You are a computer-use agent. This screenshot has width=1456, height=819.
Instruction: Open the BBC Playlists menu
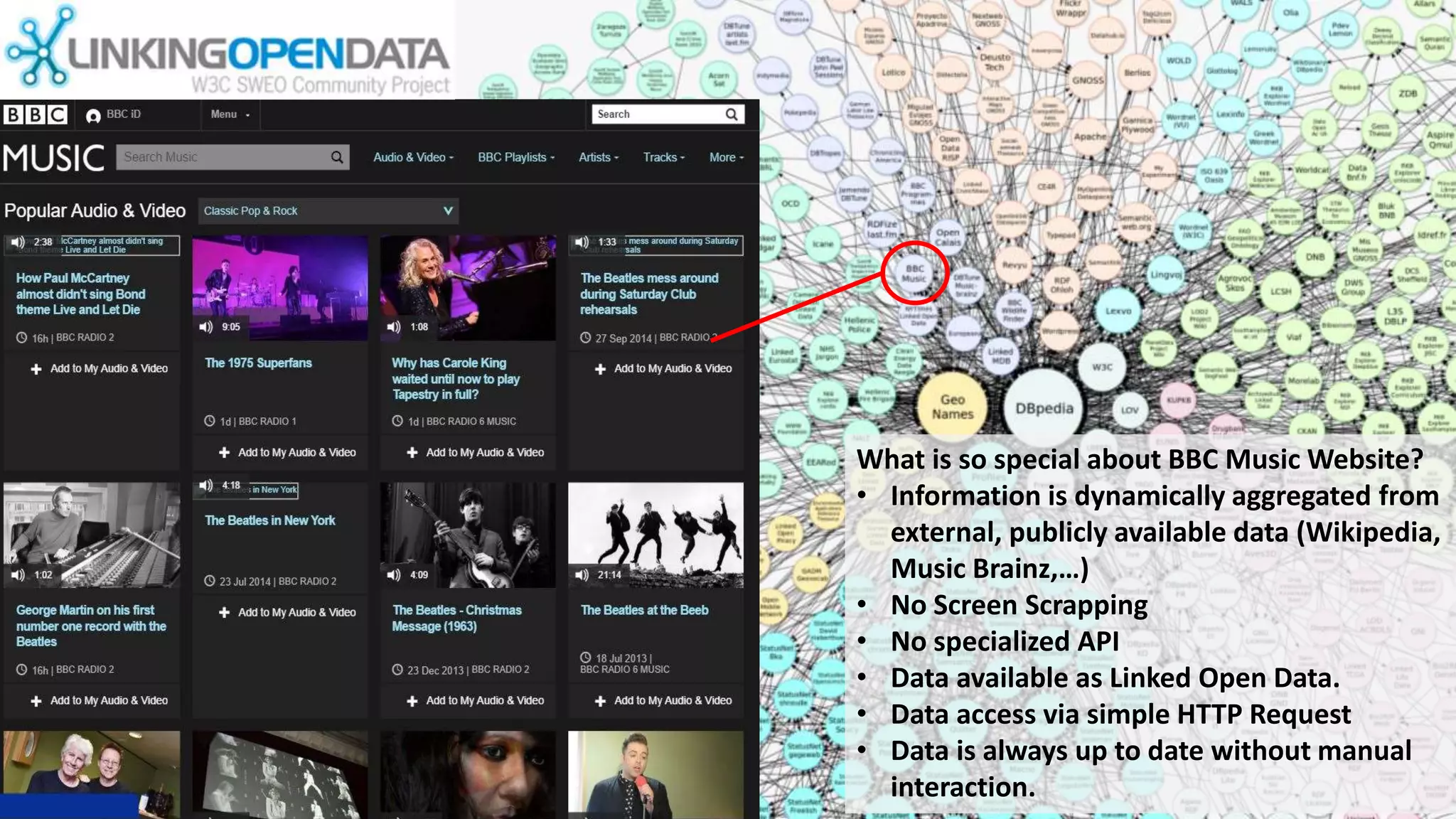click(x=516, y=157)
